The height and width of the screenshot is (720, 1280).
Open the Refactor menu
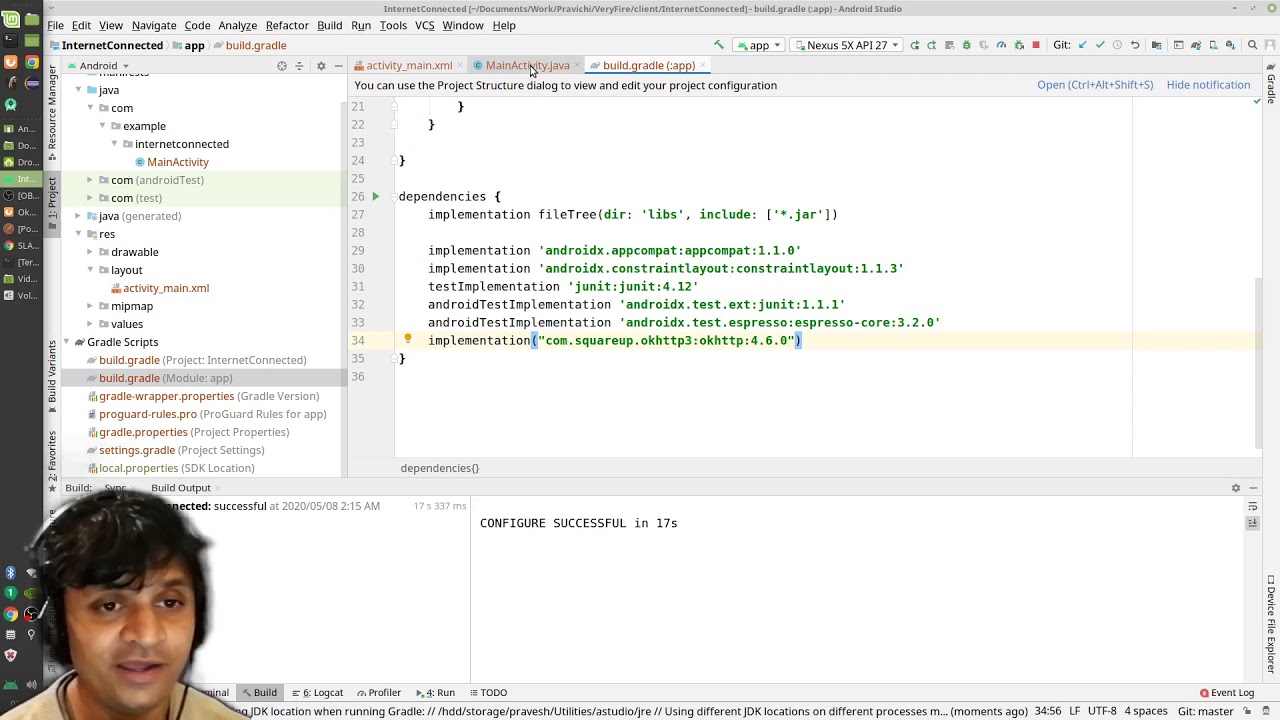[287, 25]
